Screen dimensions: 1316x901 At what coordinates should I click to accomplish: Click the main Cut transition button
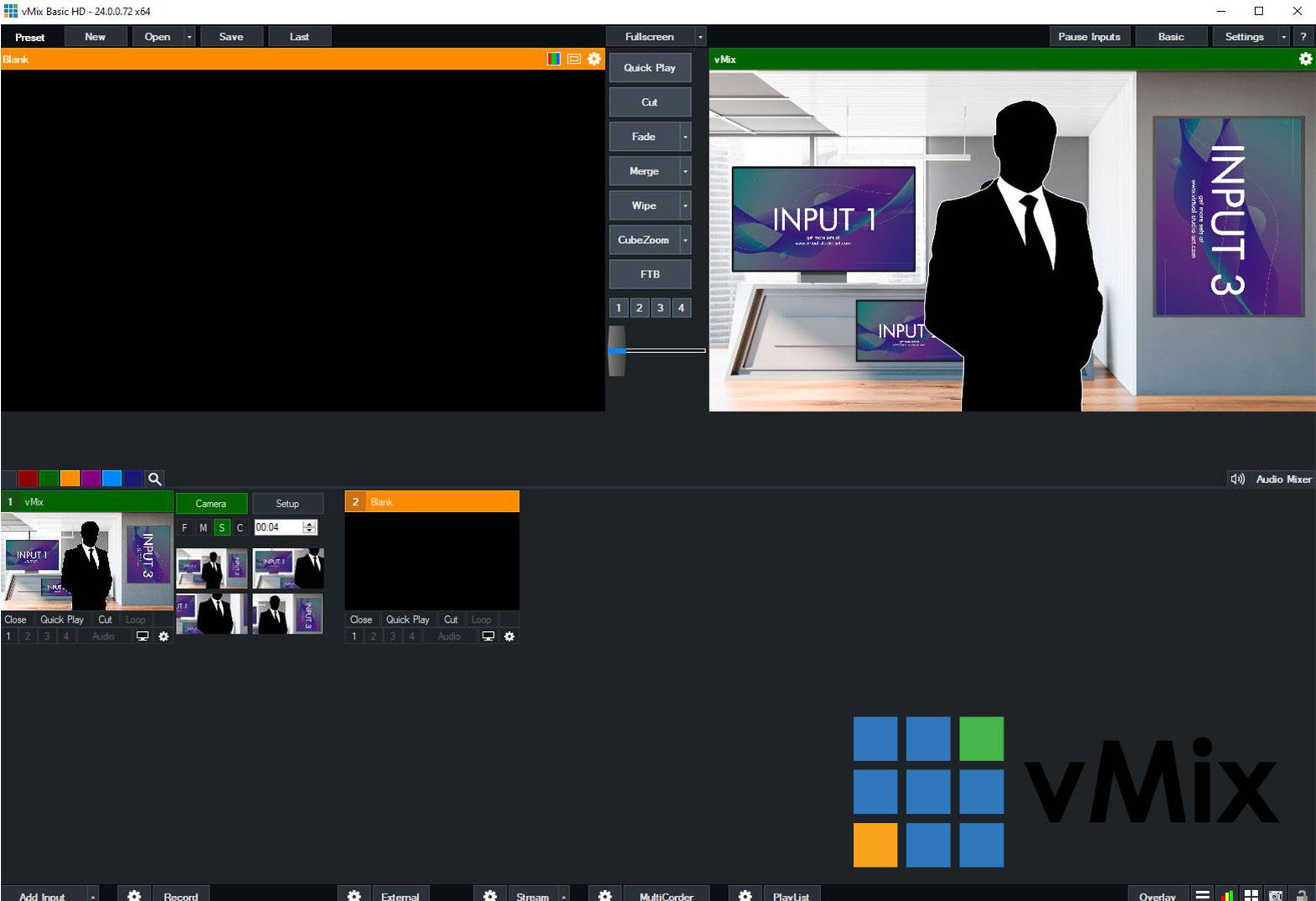(x=649, y=102)
